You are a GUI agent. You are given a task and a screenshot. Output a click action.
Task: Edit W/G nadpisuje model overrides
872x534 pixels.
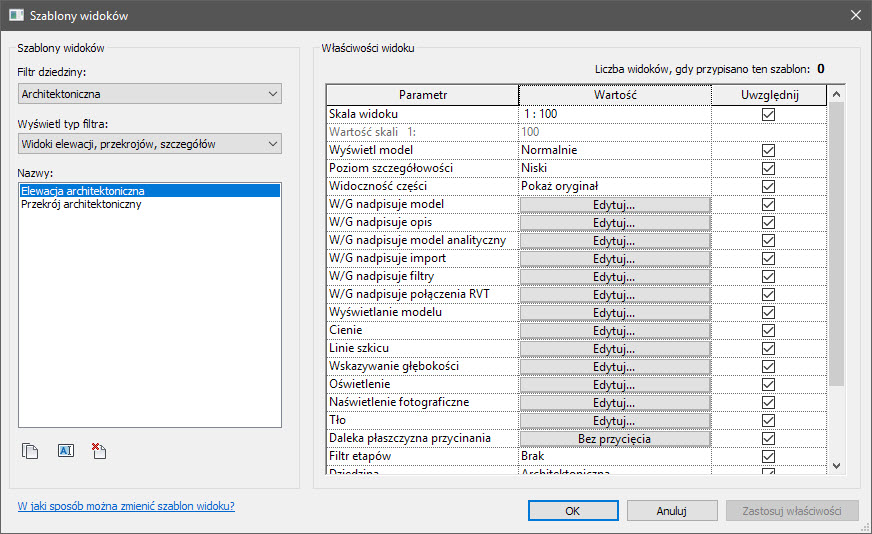[x=614, y=205]
